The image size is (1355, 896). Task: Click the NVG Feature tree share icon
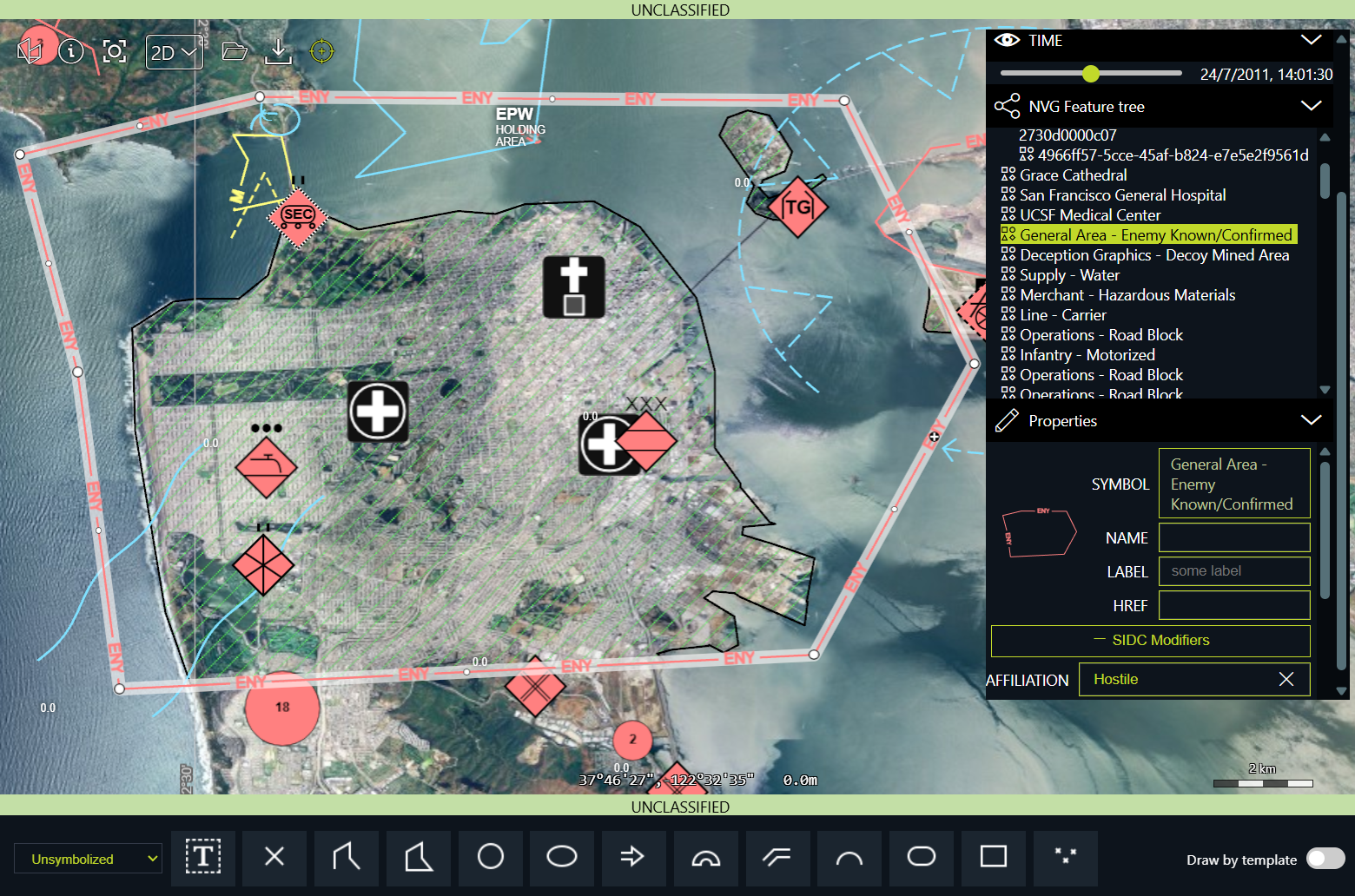pos(1007,106)
